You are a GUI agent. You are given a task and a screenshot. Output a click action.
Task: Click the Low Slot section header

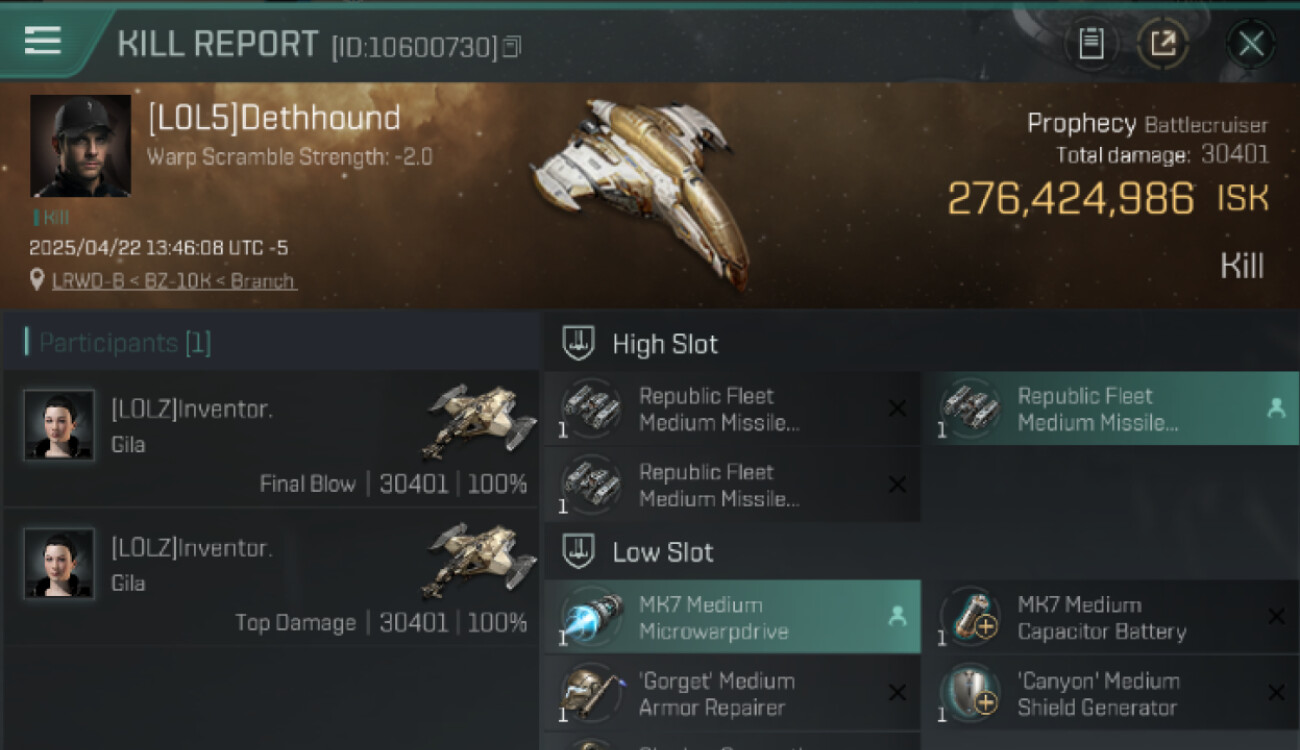pos(662,552)
